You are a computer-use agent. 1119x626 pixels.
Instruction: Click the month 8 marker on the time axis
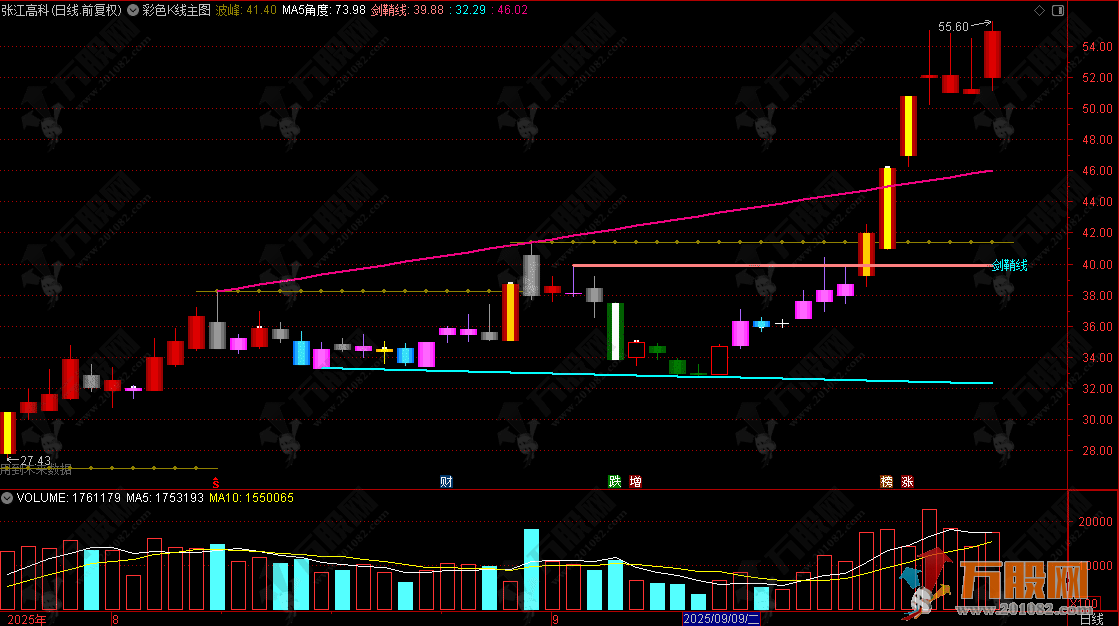pos(116,620)
